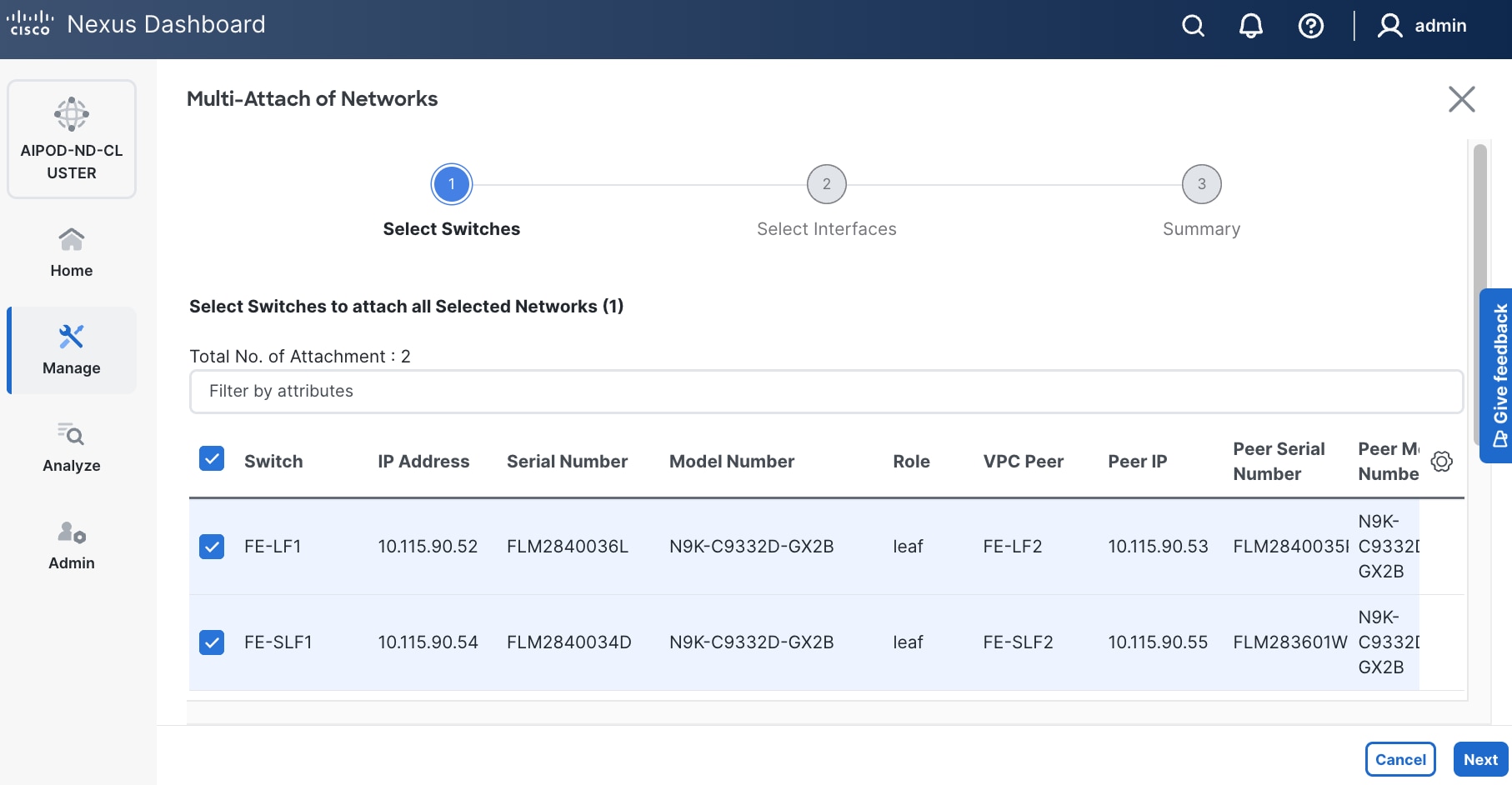Click the Next button
The height and width of the screenshot is (785, 1512).
[1480, 759]
